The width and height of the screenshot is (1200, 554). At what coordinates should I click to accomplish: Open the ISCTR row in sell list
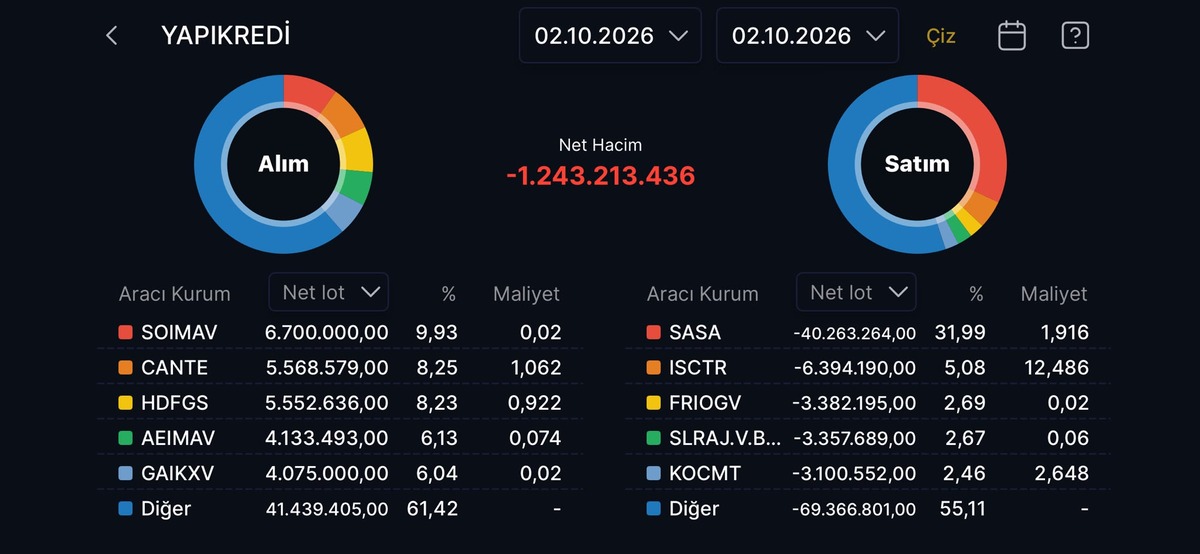click(868, 367)
